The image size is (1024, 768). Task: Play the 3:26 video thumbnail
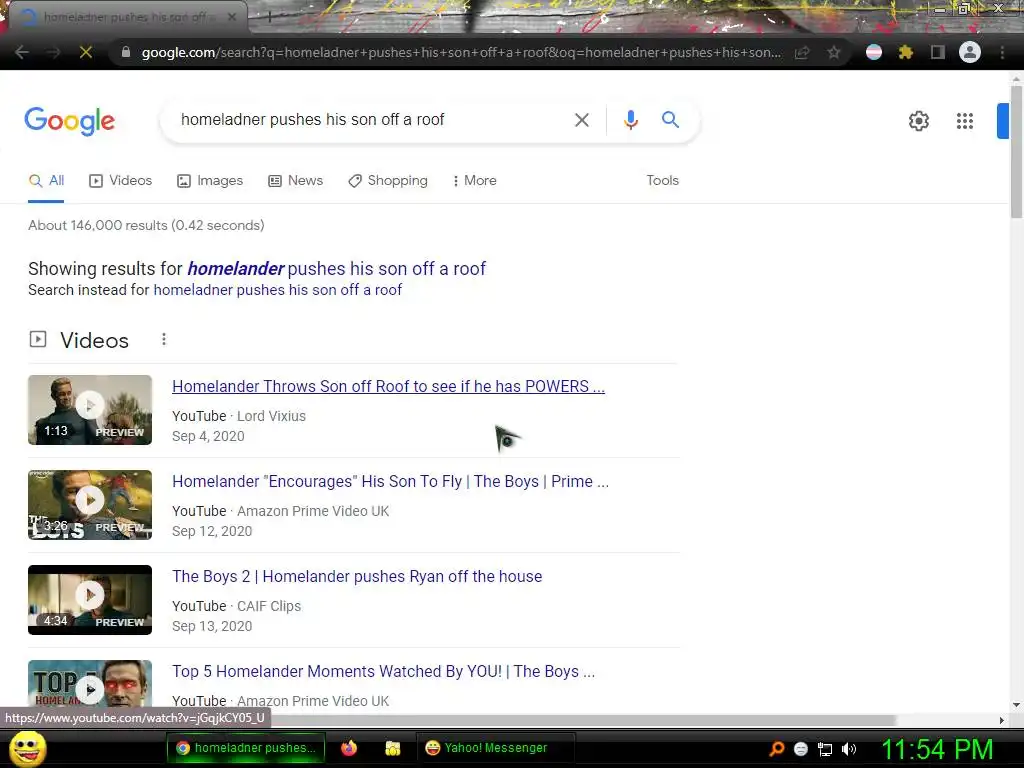click(x=90, y=505)
